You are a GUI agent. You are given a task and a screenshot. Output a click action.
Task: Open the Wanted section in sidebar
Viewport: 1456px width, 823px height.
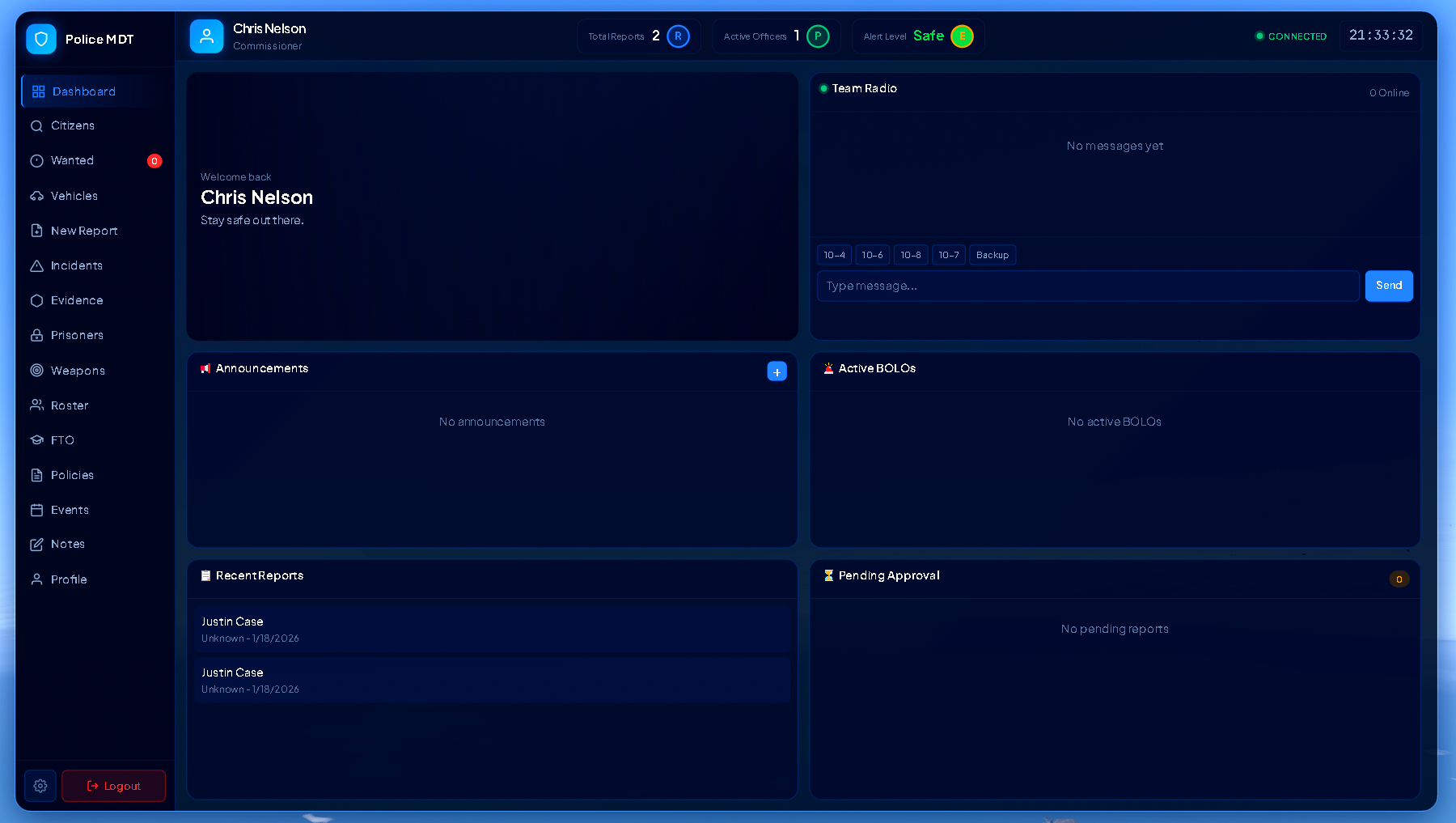point(73,161)
